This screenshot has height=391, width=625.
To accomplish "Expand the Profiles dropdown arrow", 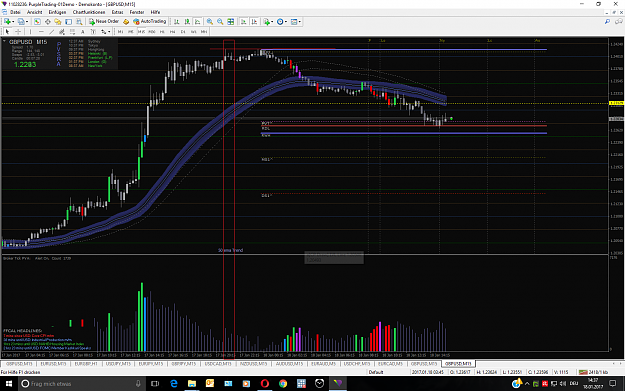I will pos(27,22).
